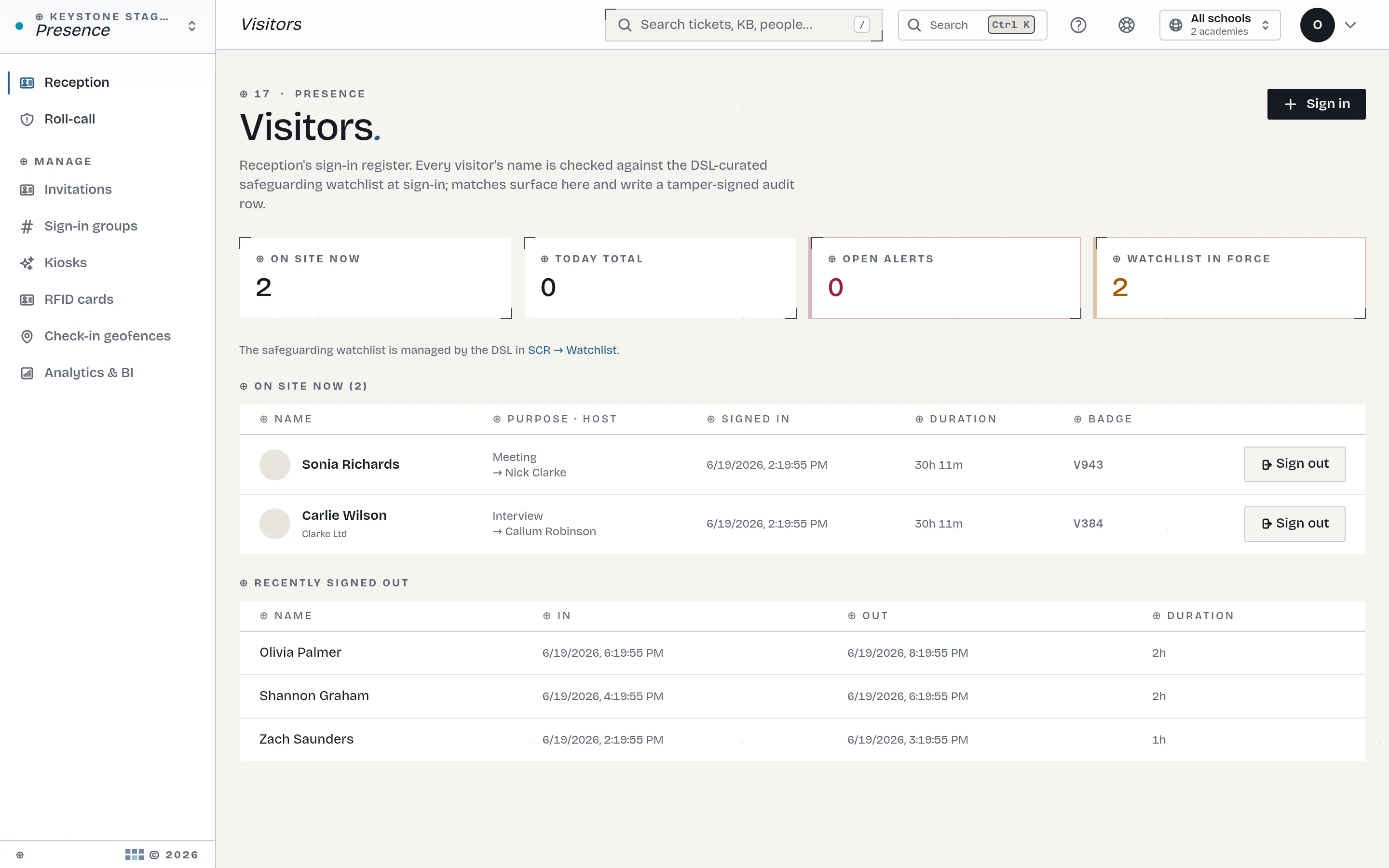Open the support lifebuoy icon

point(1126,25)
